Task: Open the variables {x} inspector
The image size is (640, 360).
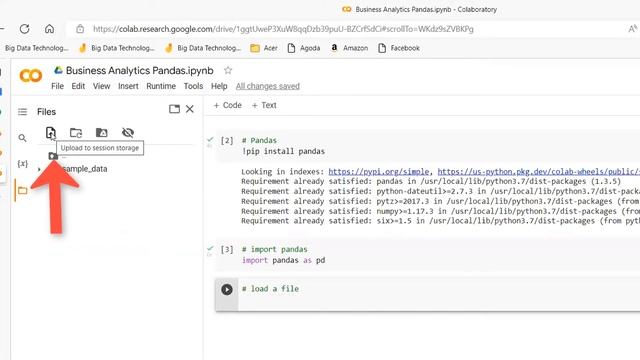Action: (22, 164)
